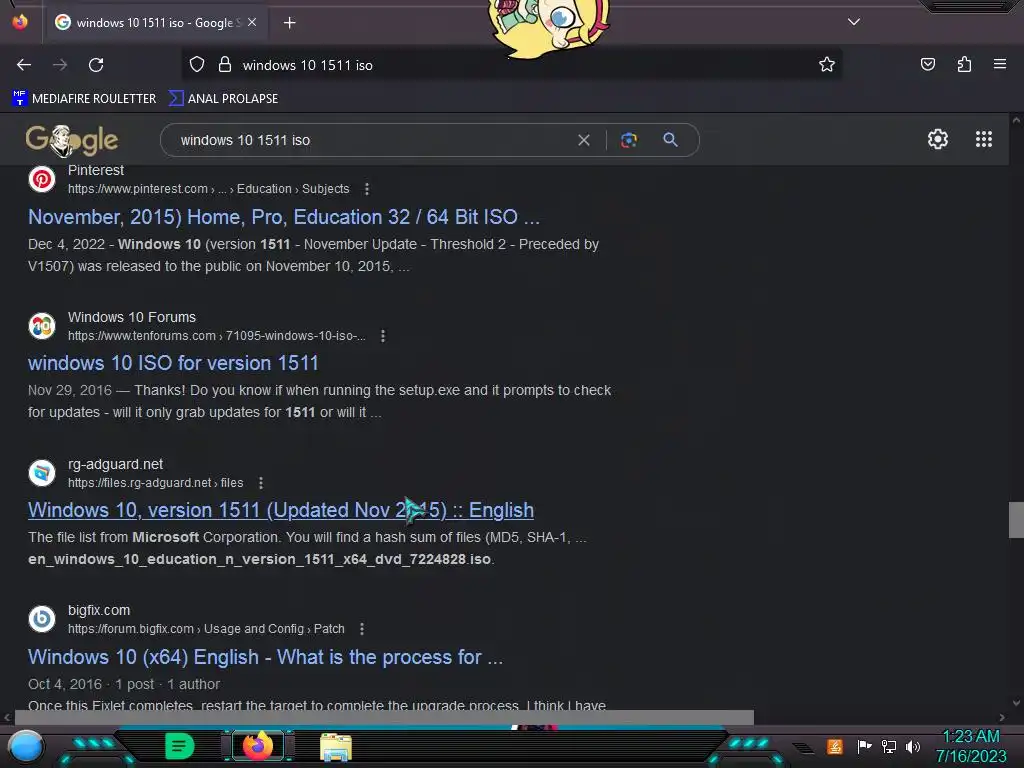This screenshot has width=1024, height=768.
Task: Clear the Google search box with X
Action: click(584, 140)
